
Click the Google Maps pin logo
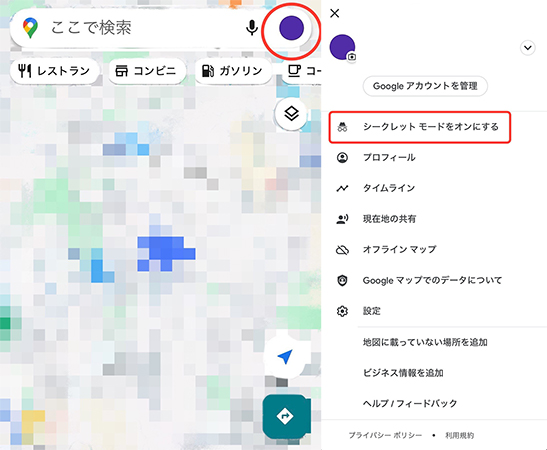(30, 28)
